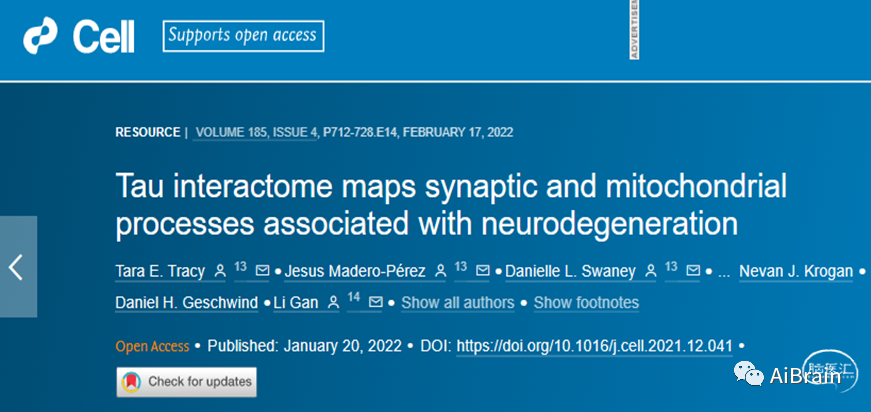
Task: Expand the Show footnotes section
Action: click(586, 302)
